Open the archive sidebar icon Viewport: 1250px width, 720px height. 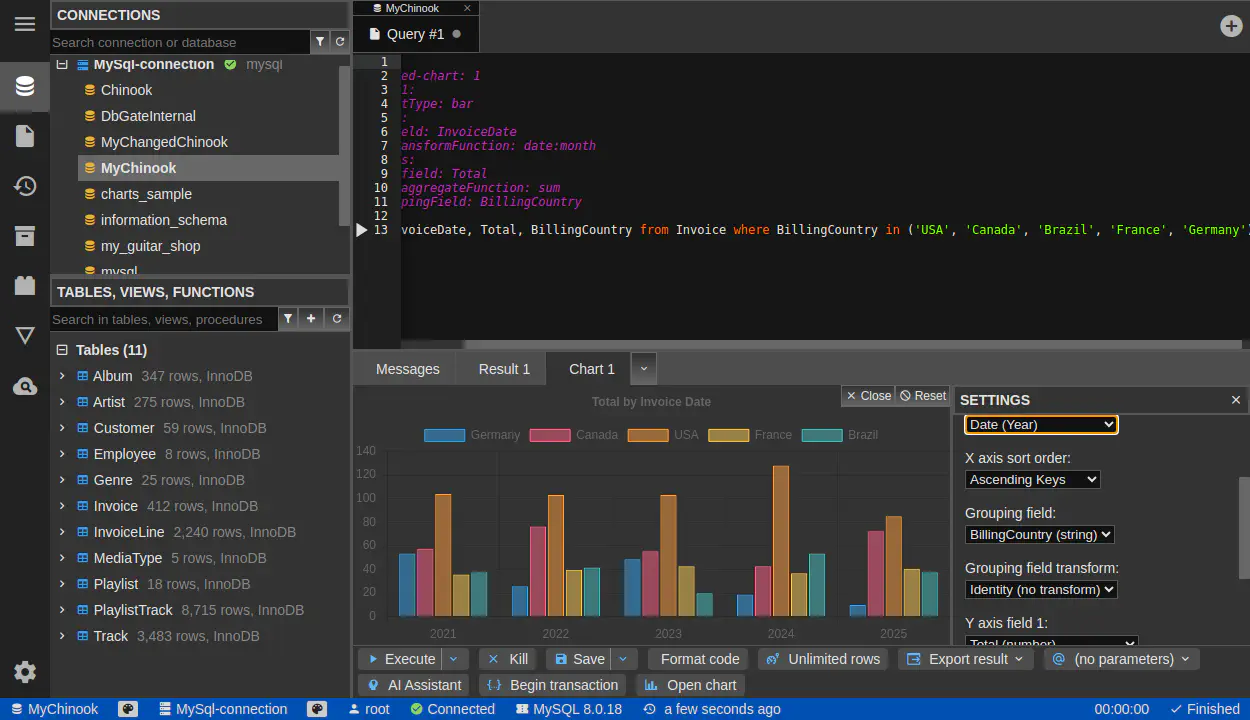pos(25,236)
